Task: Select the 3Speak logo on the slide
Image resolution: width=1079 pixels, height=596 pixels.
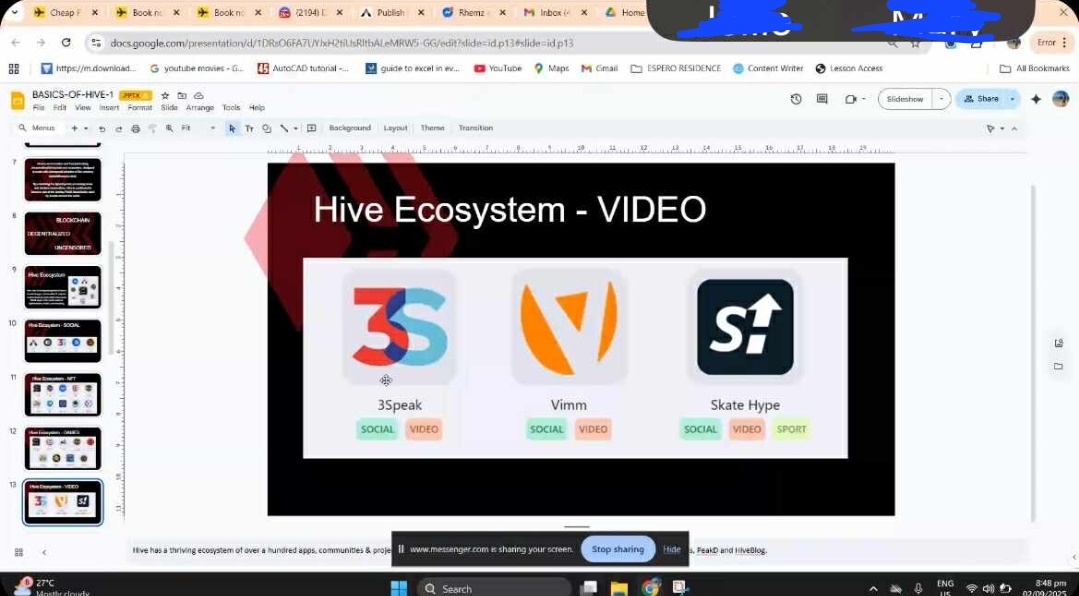Action: (x=399, y=326)
